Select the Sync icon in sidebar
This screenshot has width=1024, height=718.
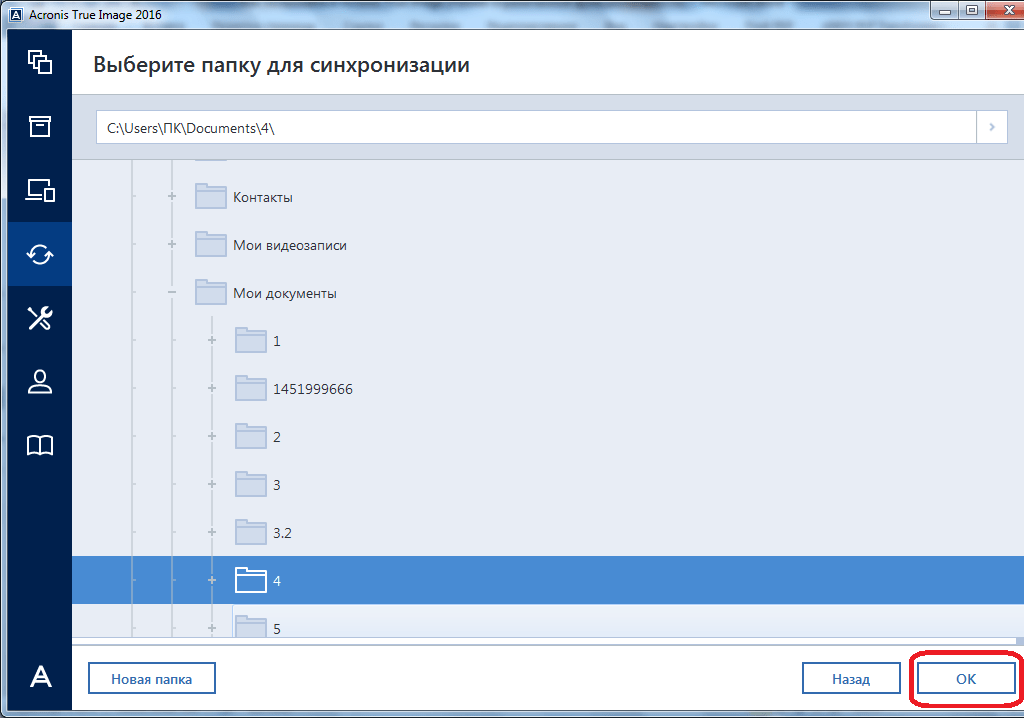tap(40, 254)
